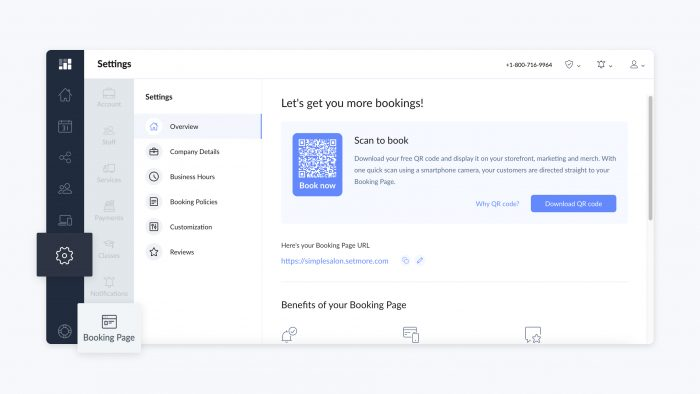Screen dimensions: 700x394
Task: Click the Business Hours clock icon
Action: tap(154, 177)
